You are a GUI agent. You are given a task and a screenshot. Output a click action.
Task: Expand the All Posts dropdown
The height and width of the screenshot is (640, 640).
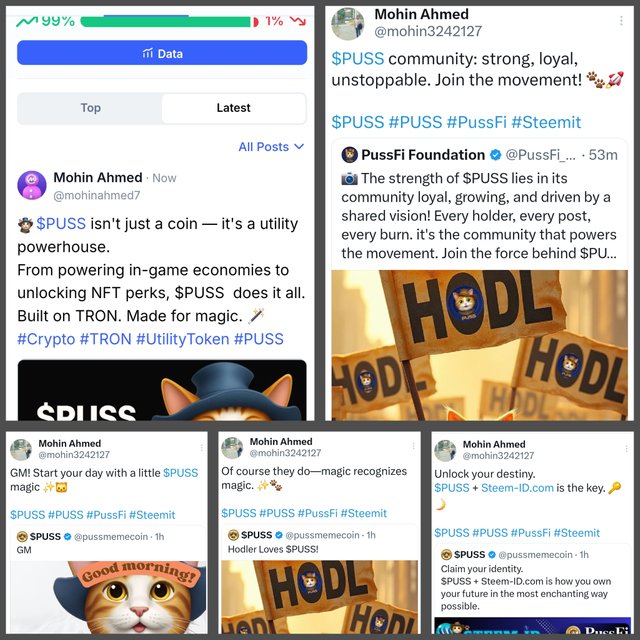point(271,147)
